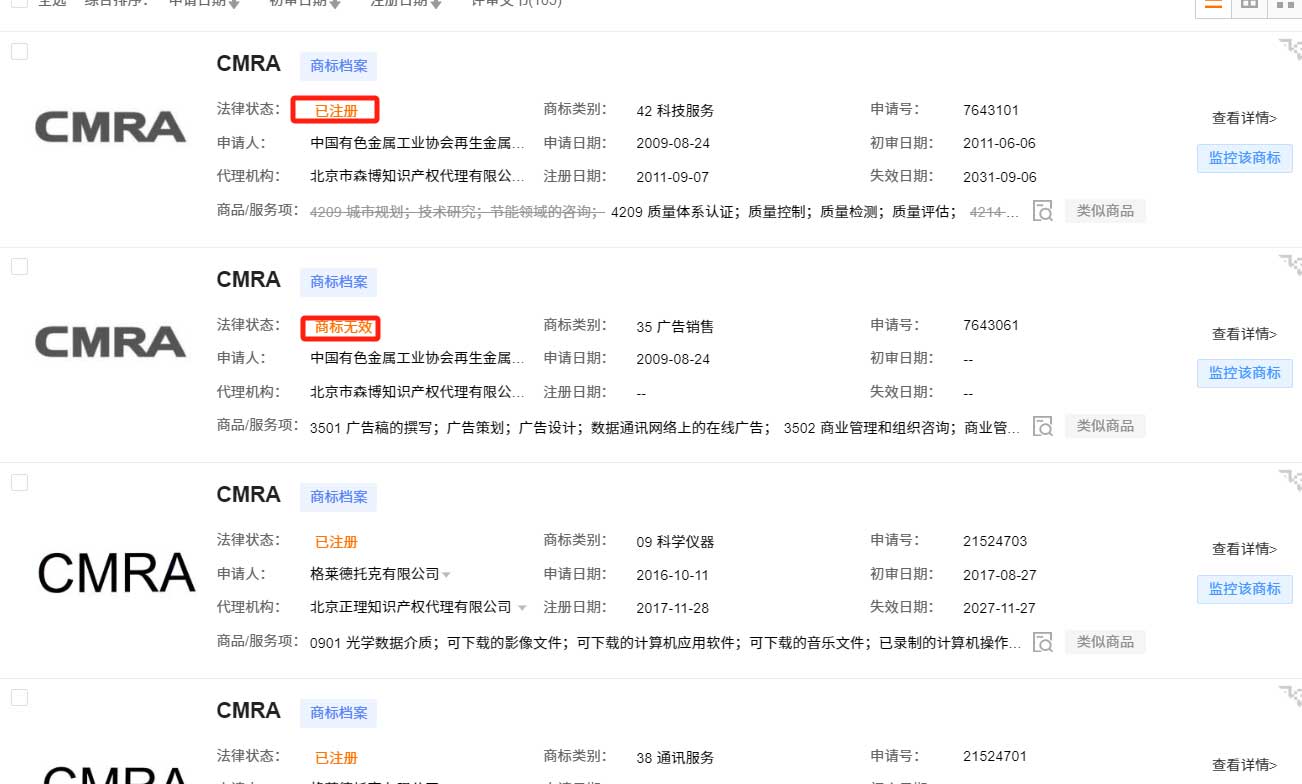Click goods text 0901 光学数据介质
This screenshot has height=784, width=1302.
point(371,643)
